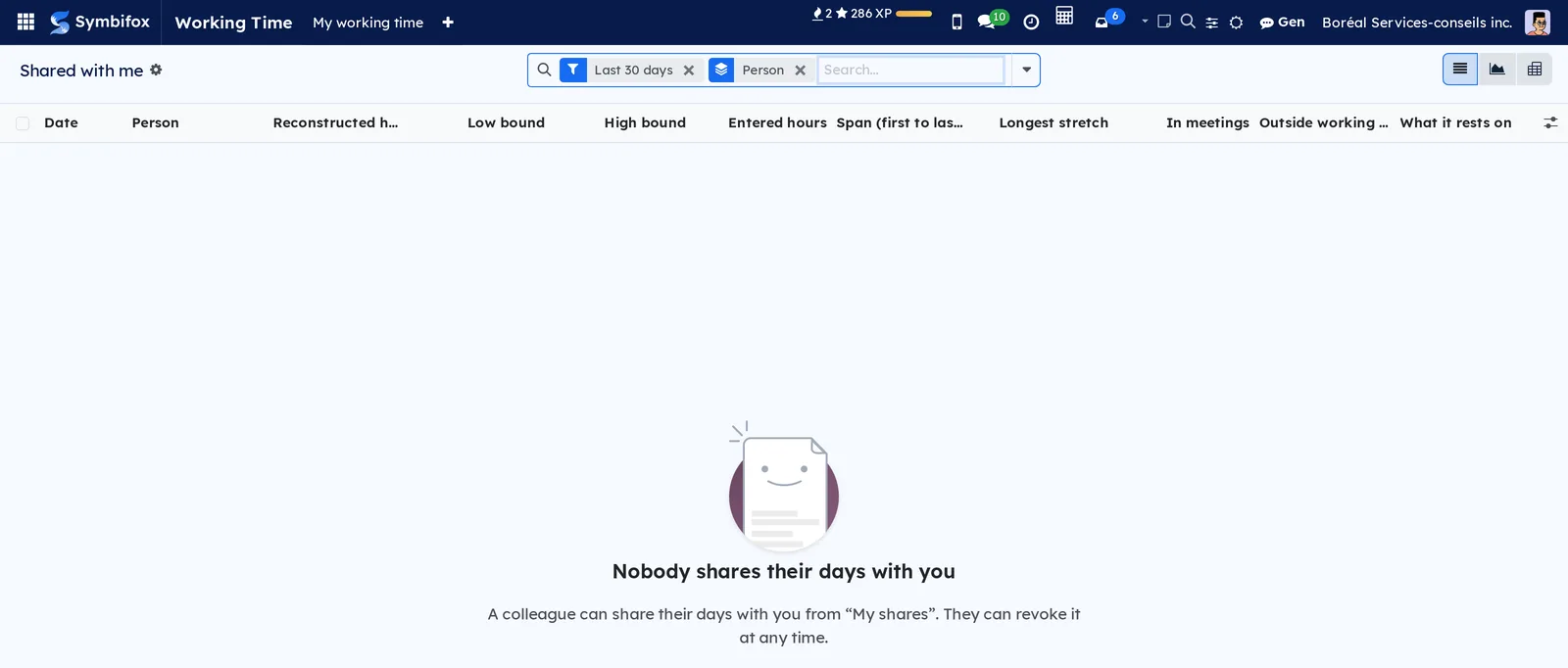
Task: Click the streak flame counter
Action: 822,14
